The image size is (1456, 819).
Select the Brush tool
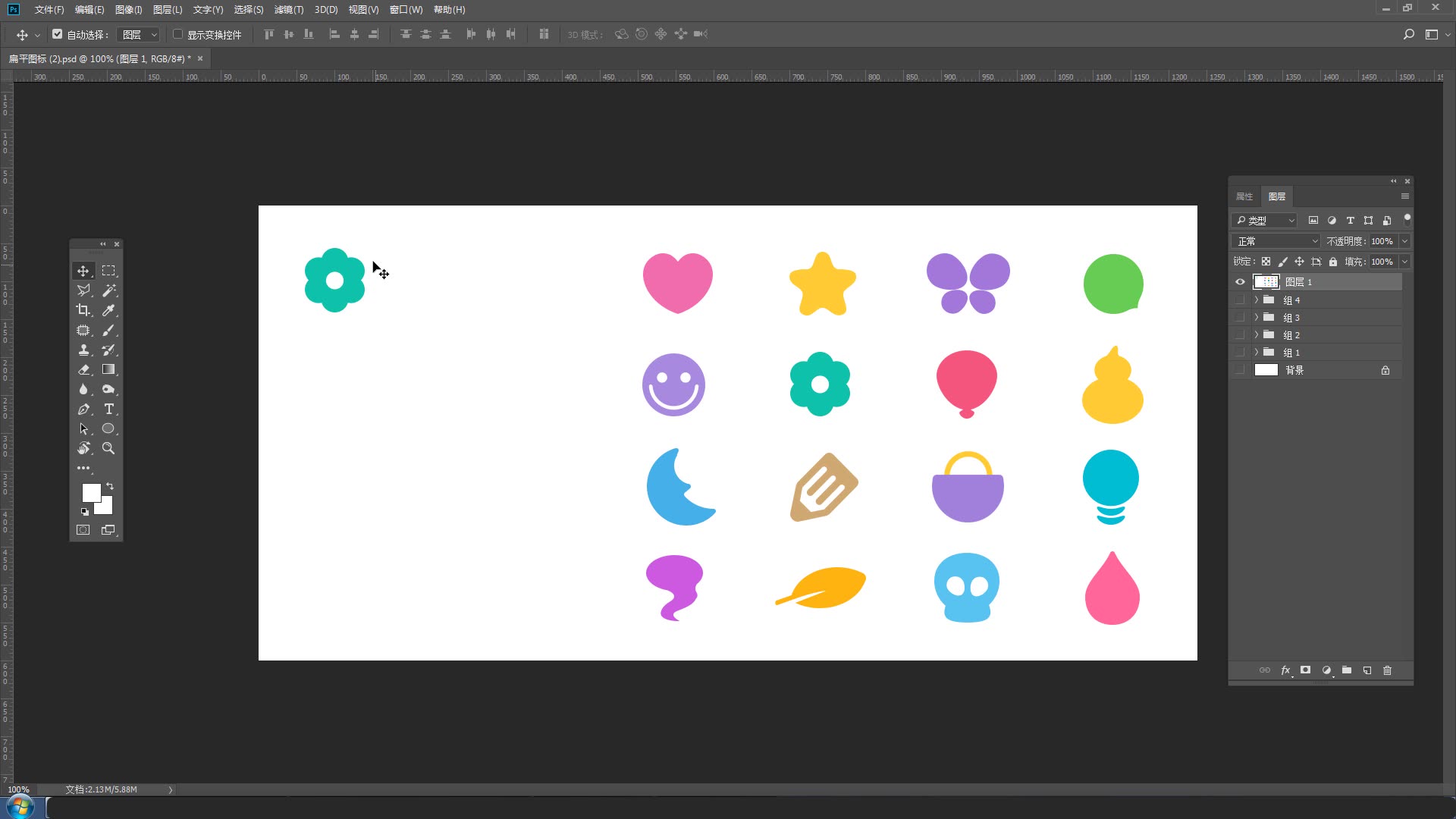[108, 330]
